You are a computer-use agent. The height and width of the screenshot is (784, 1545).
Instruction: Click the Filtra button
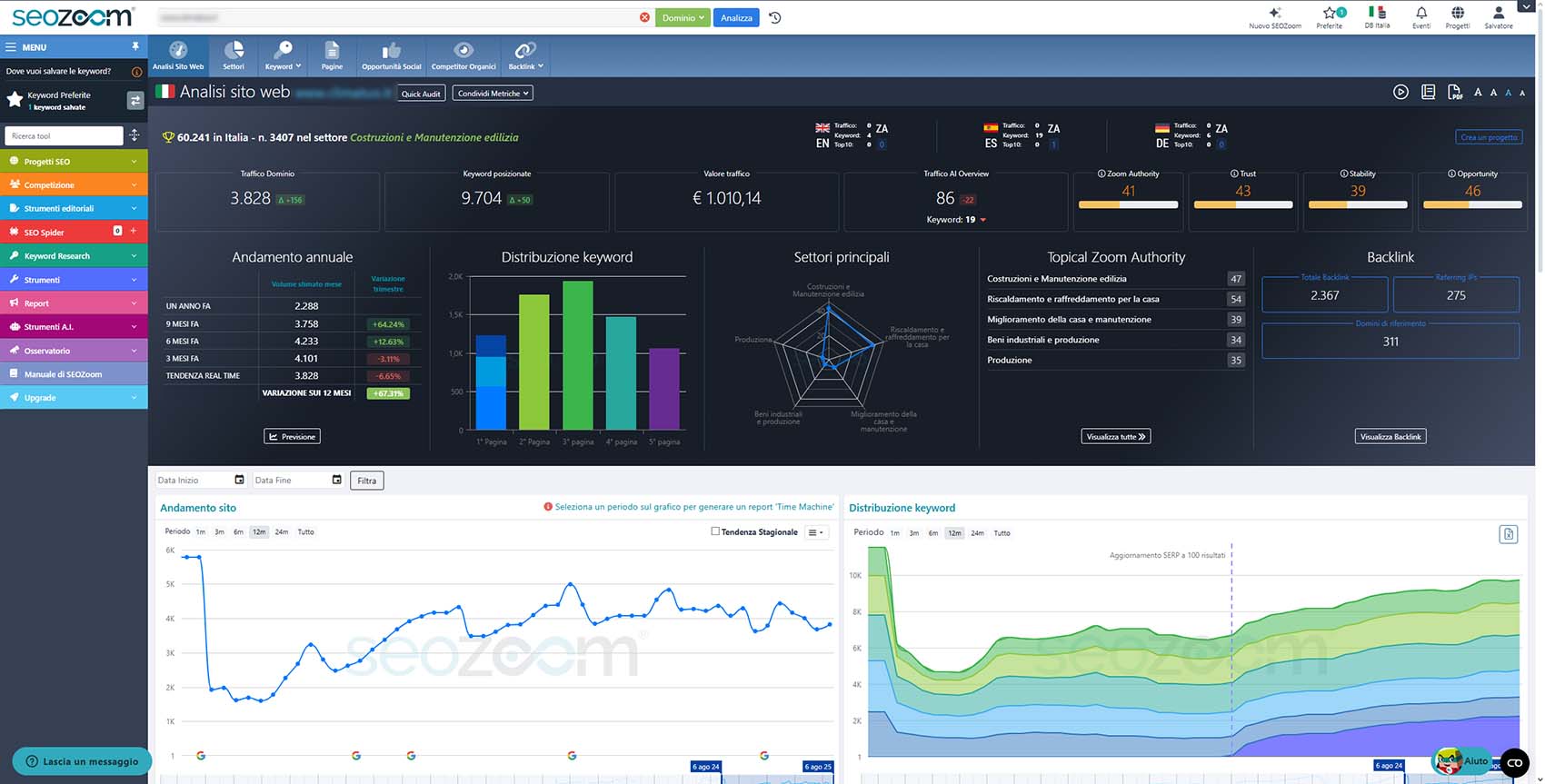tap(367, 481)
